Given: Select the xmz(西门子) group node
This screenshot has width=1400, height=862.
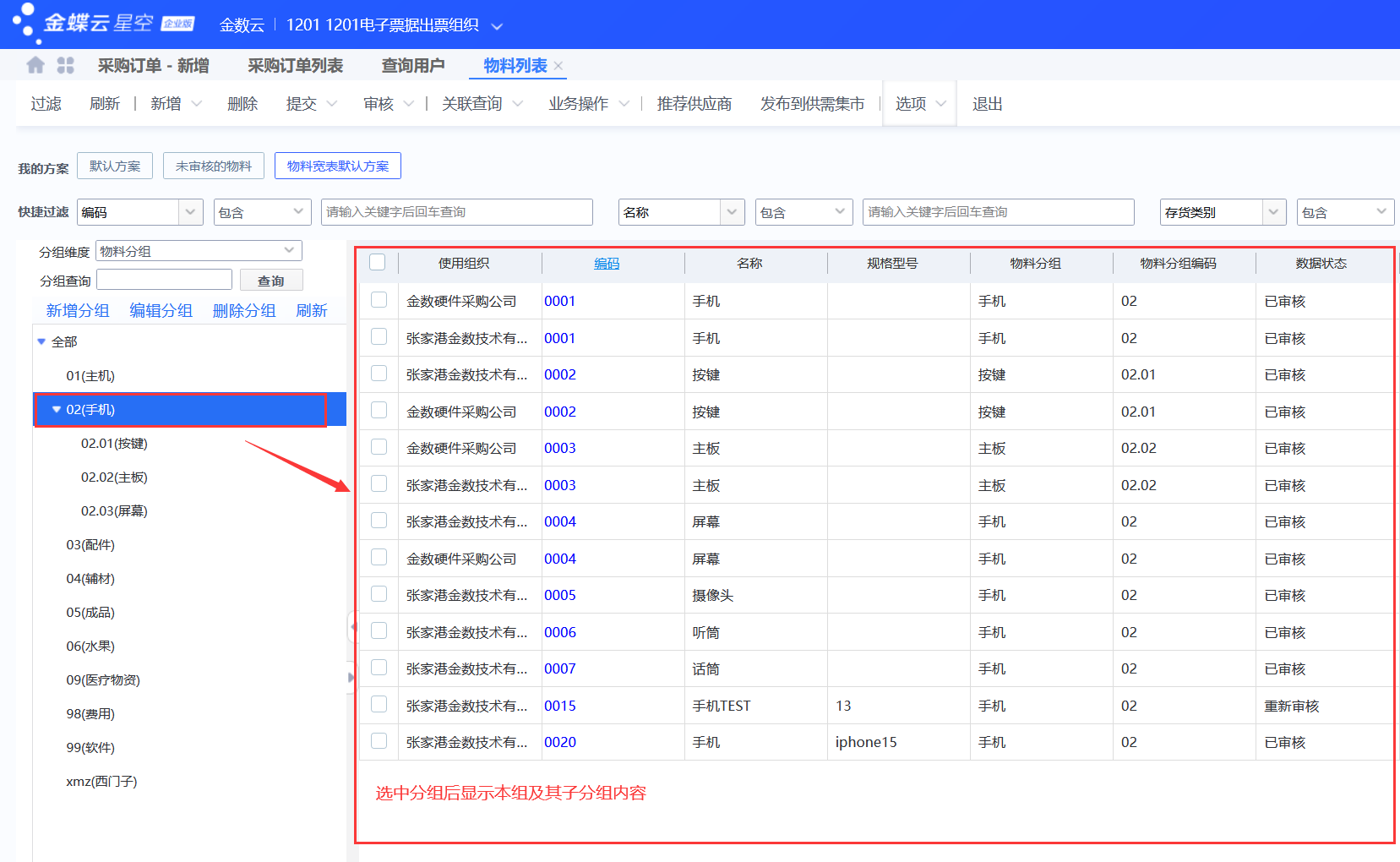Looking at the screenshot, I should (101, 782).
